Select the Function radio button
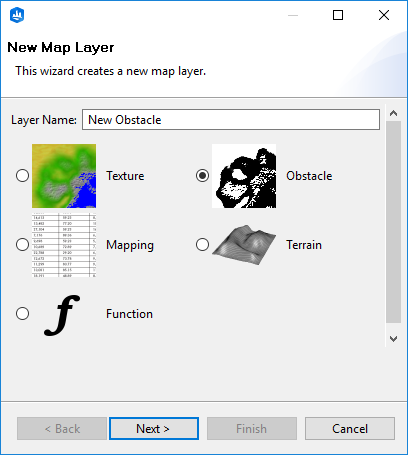The height and width of the screenshot is (455, 408). point(22,314)
